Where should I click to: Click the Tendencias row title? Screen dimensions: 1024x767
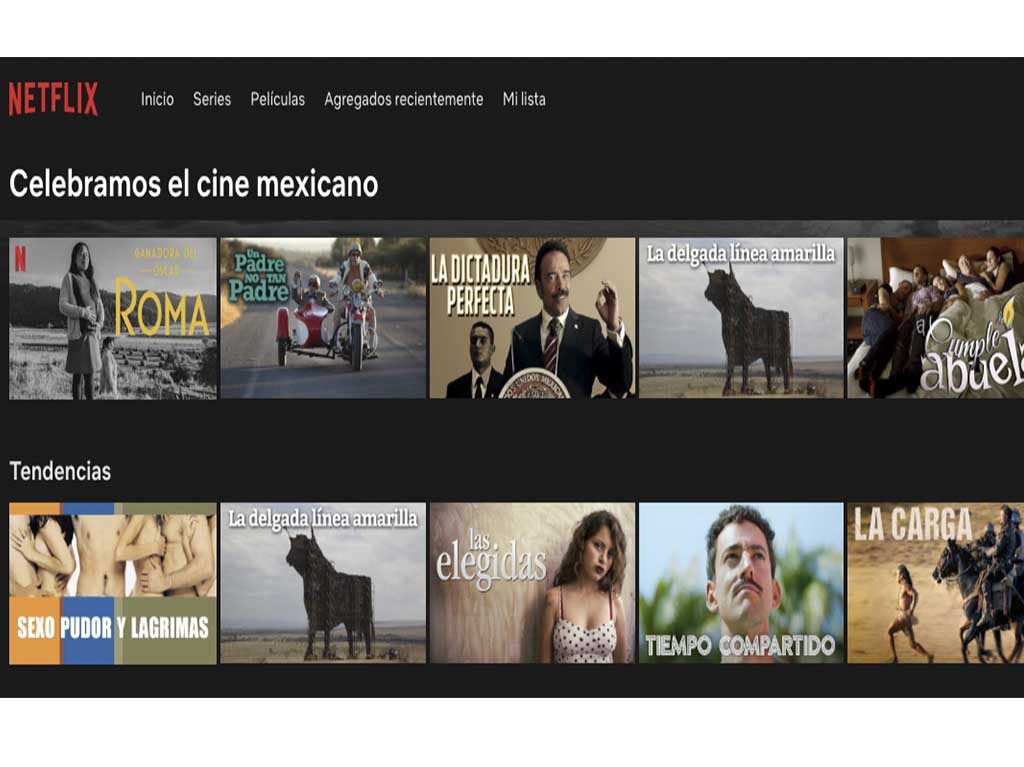(60, 471)
